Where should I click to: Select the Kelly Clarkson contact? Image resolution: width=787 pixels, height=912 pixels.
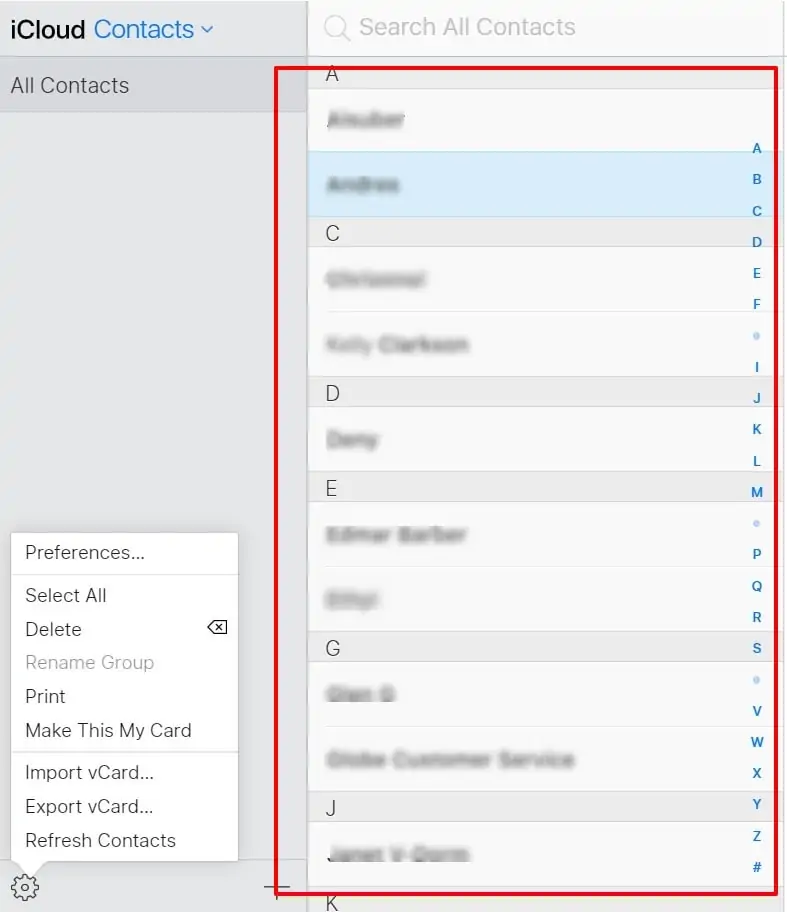[x=398, y=345]
